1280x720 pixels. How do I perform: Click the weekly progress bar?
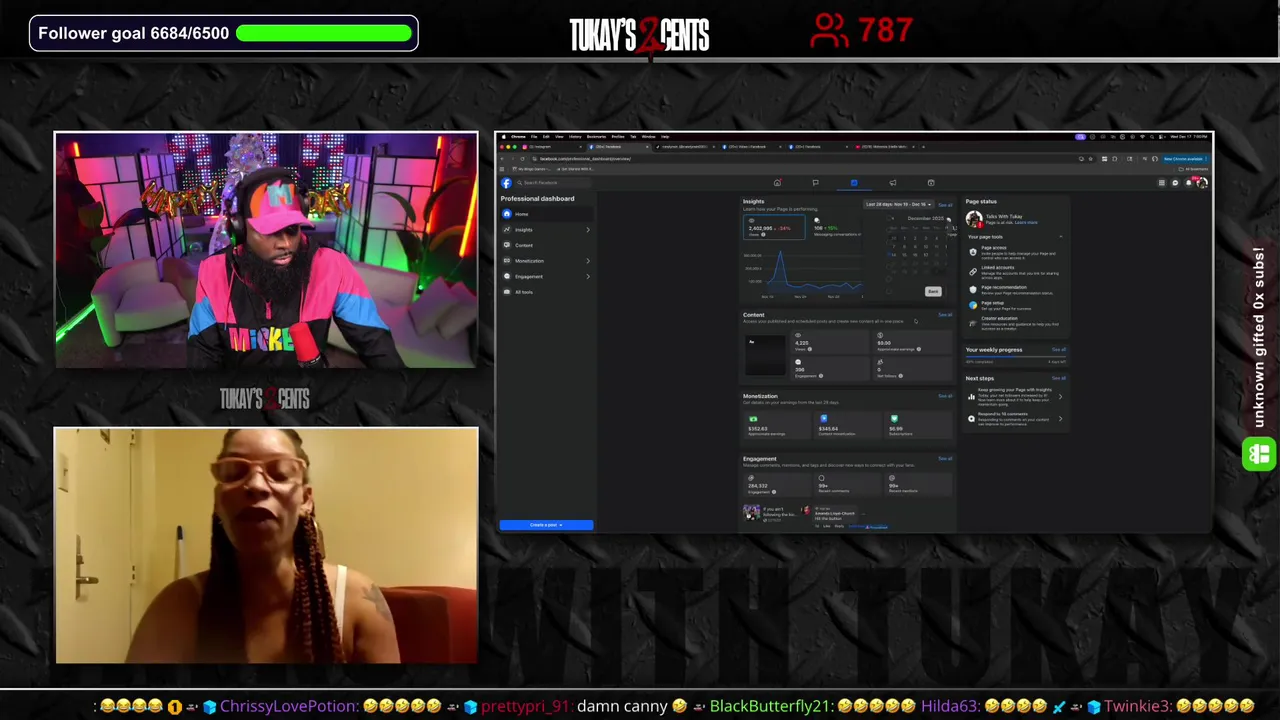[x=1016, y=357]
